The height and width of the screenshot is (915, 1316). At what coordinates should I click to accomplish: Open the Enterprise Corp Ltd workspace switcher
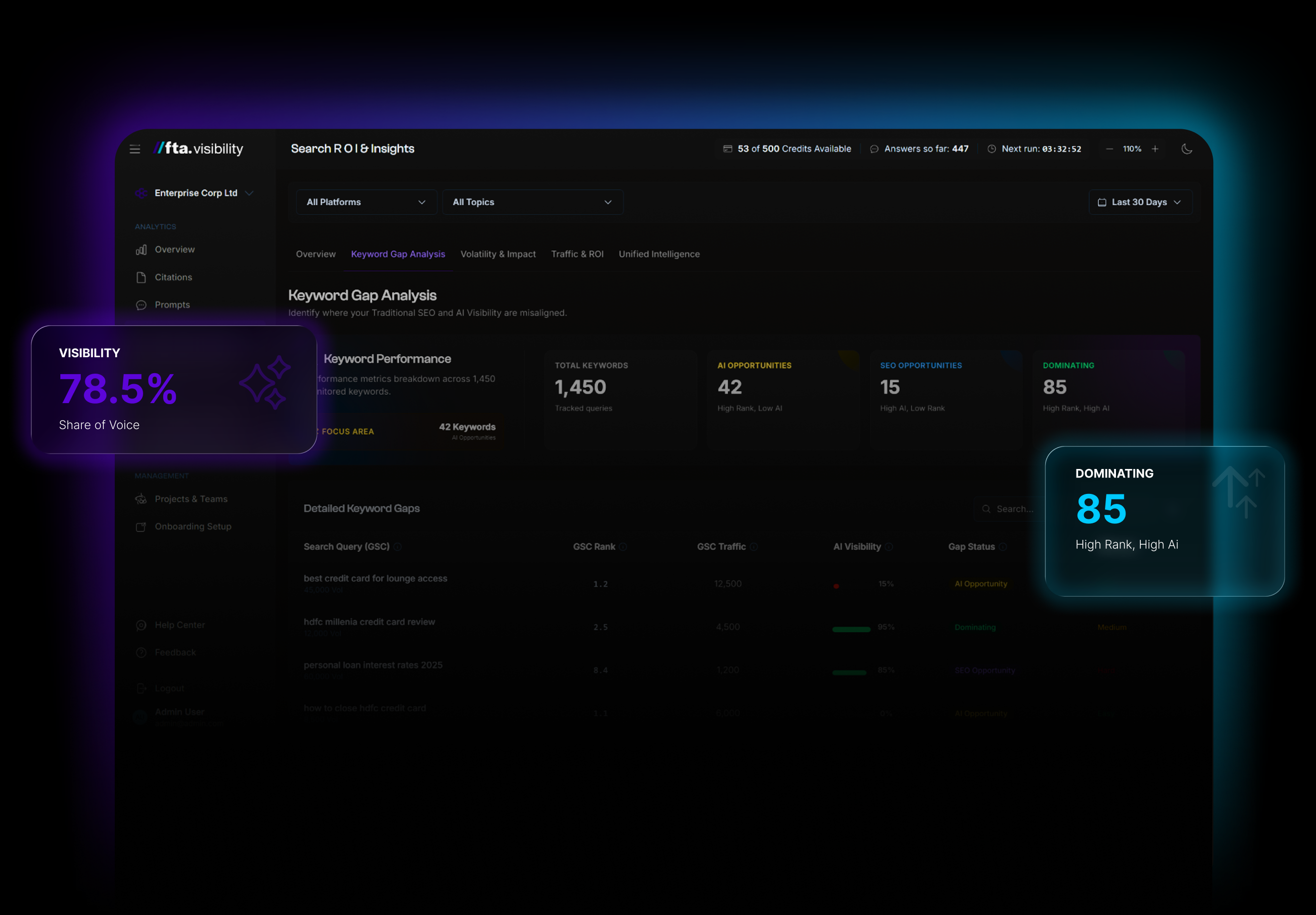[x=194, y=193]
